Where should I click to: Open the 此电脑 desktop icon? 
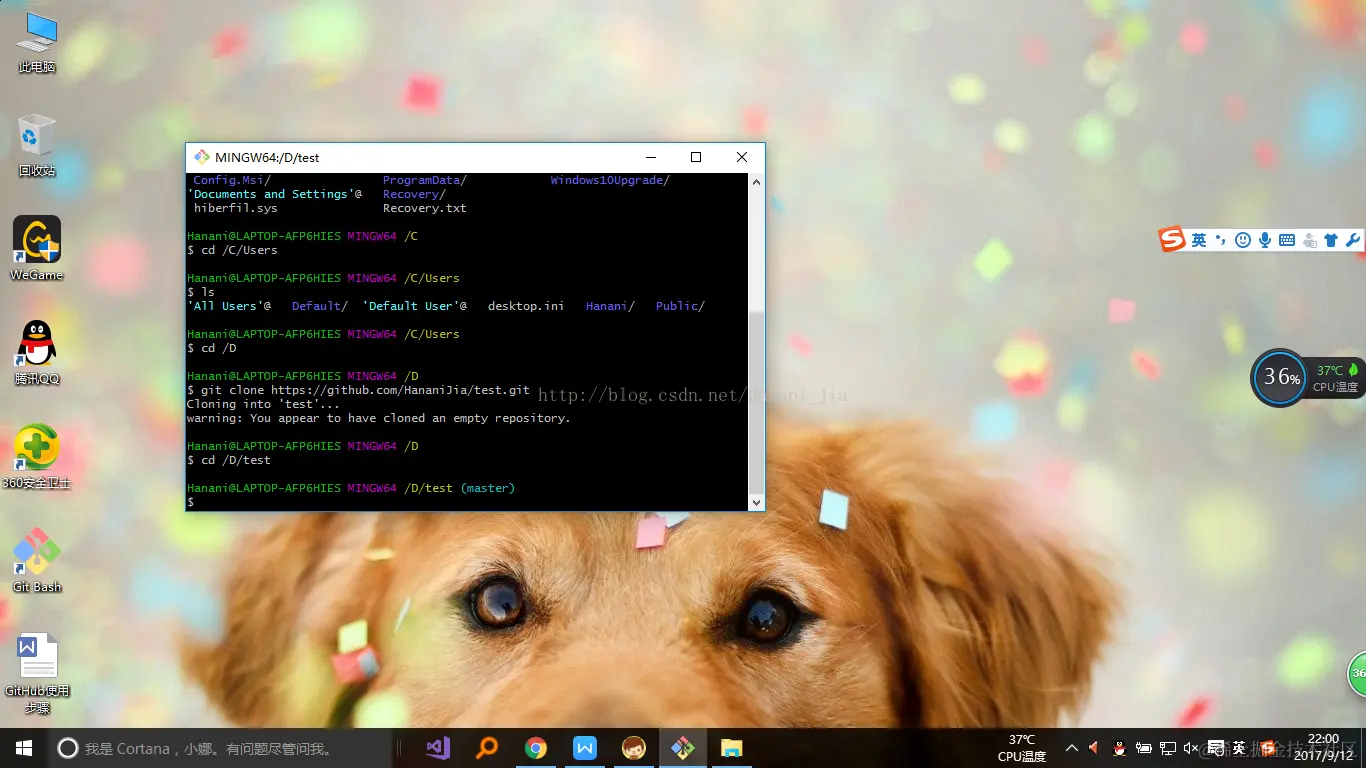(x=37, y=42)
